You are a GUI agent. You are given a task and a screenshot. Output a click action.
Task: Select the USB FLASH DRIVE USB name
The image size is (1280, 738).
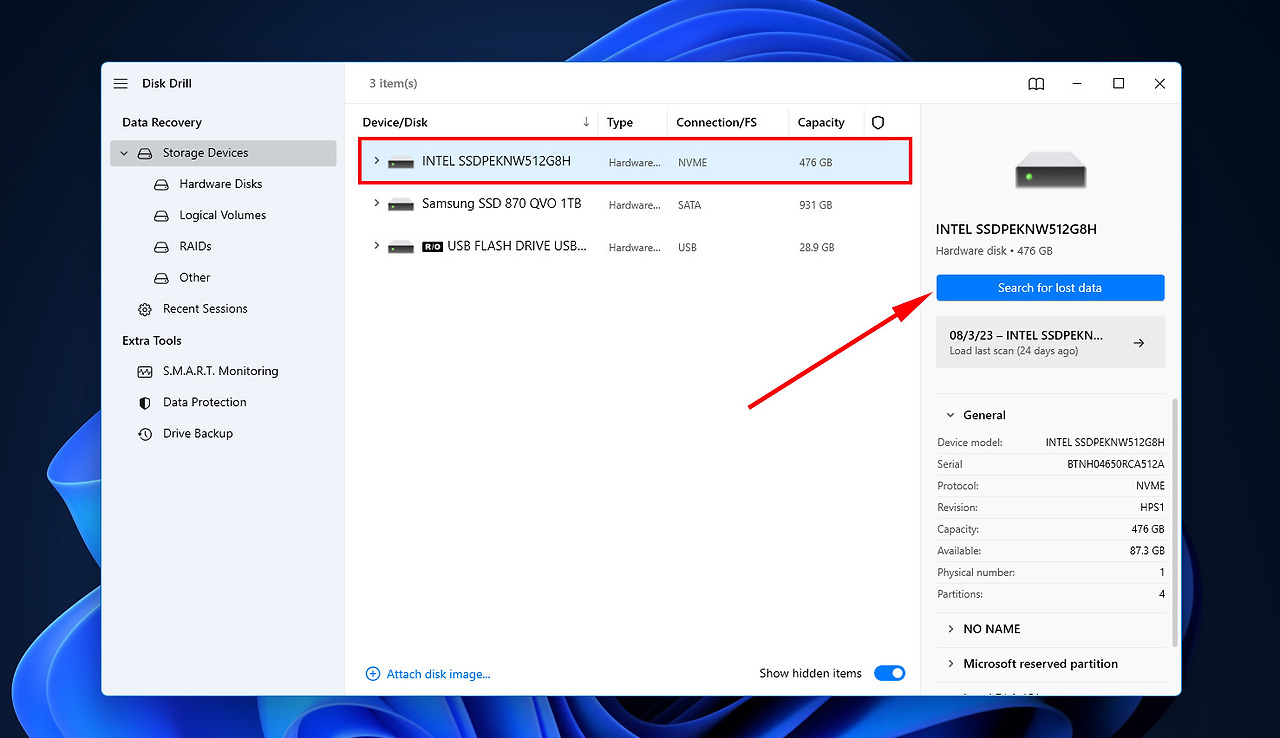pos(517,246)
